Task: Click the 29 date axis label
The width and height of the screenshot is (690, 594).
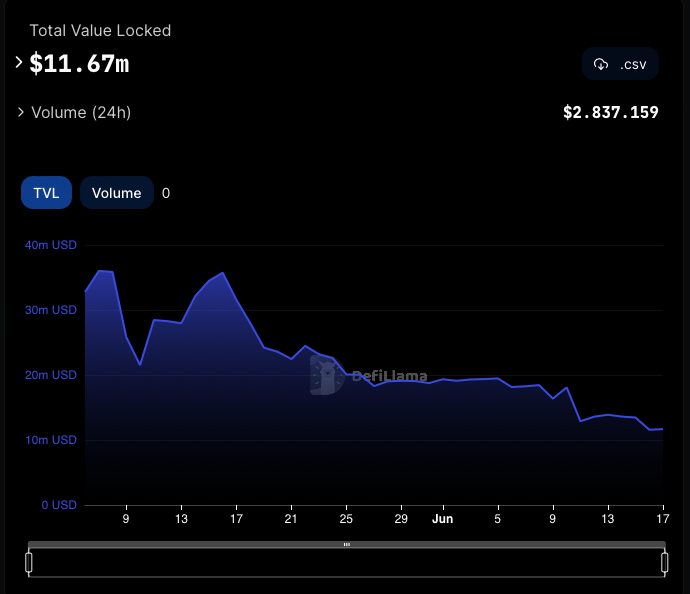Action: [401, 519]
